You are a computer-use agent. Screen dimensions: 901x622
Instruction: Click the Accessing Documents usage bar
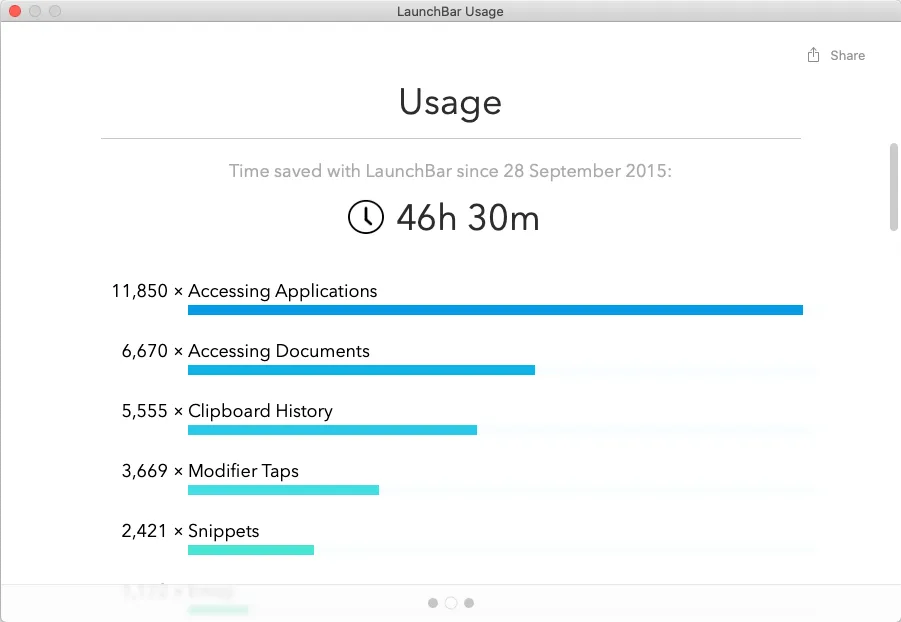[x=361, y=370]
